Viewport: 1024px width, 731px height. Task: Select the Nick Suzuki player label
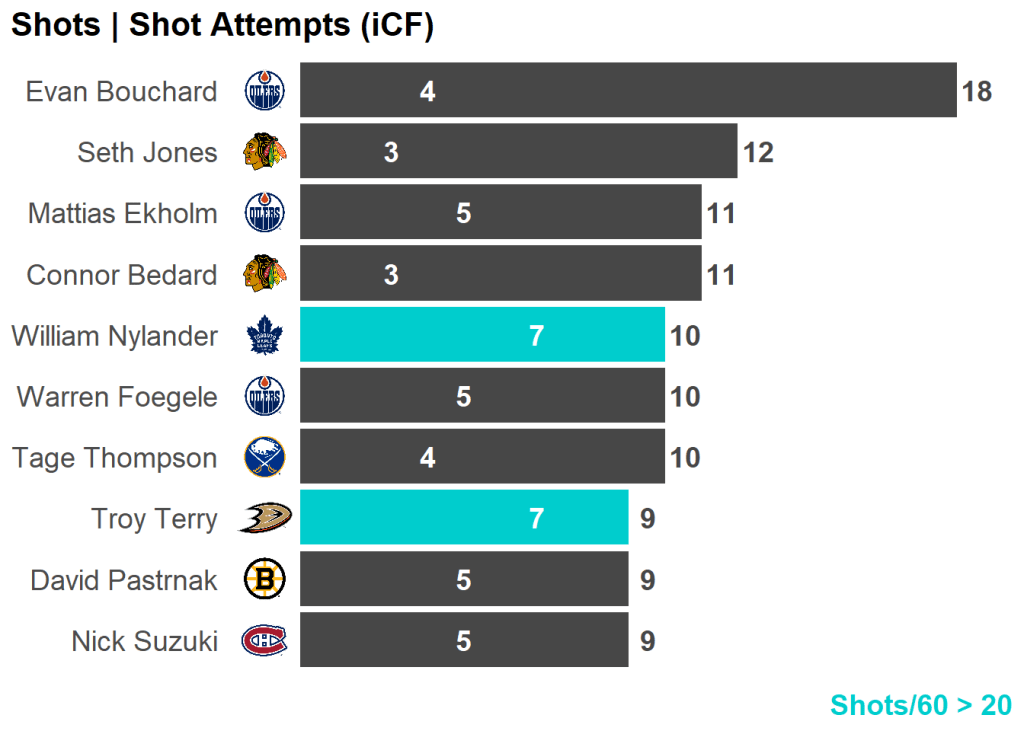(144, 641)
